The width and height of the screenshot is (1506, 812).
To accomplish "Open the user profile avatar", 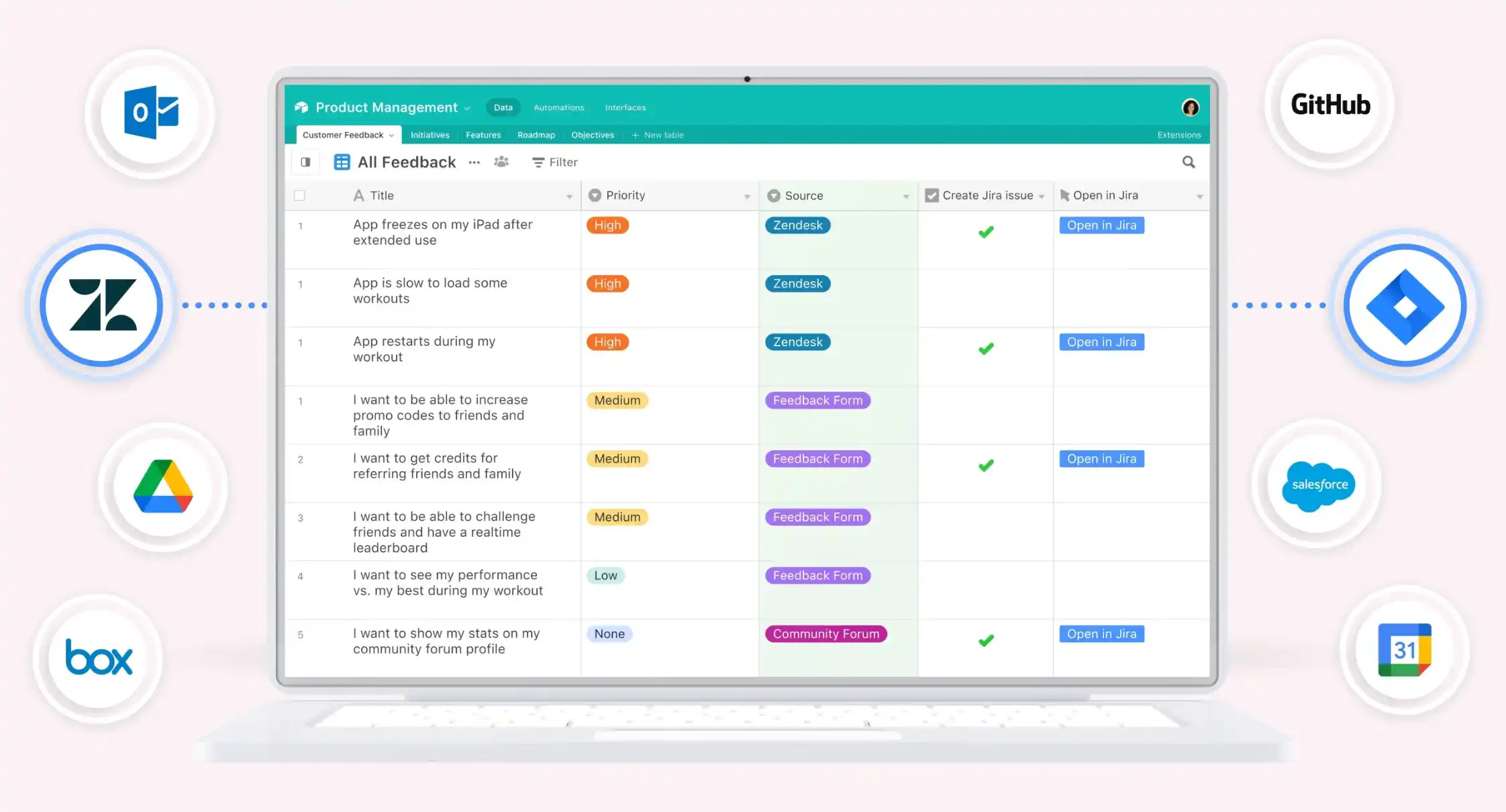I will [1190, 107].
